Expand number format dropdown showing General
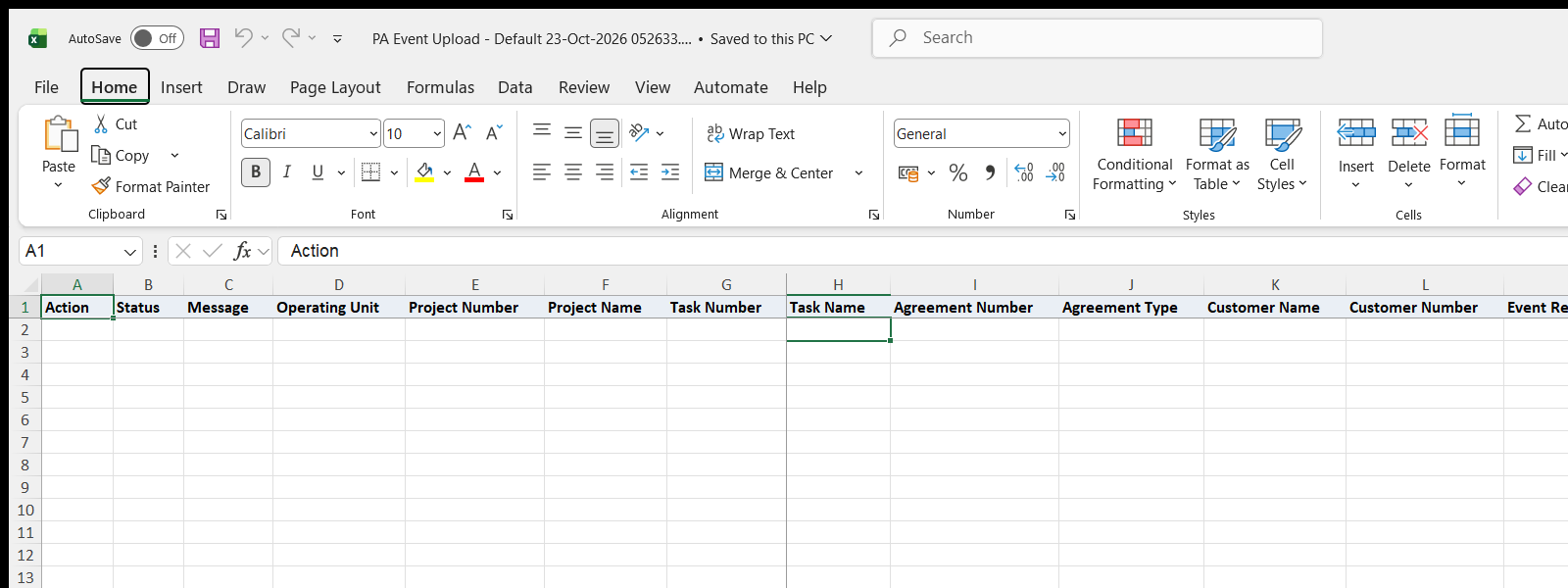Viewport: 1568px width, 588px height. click(x=1062, y=134)
